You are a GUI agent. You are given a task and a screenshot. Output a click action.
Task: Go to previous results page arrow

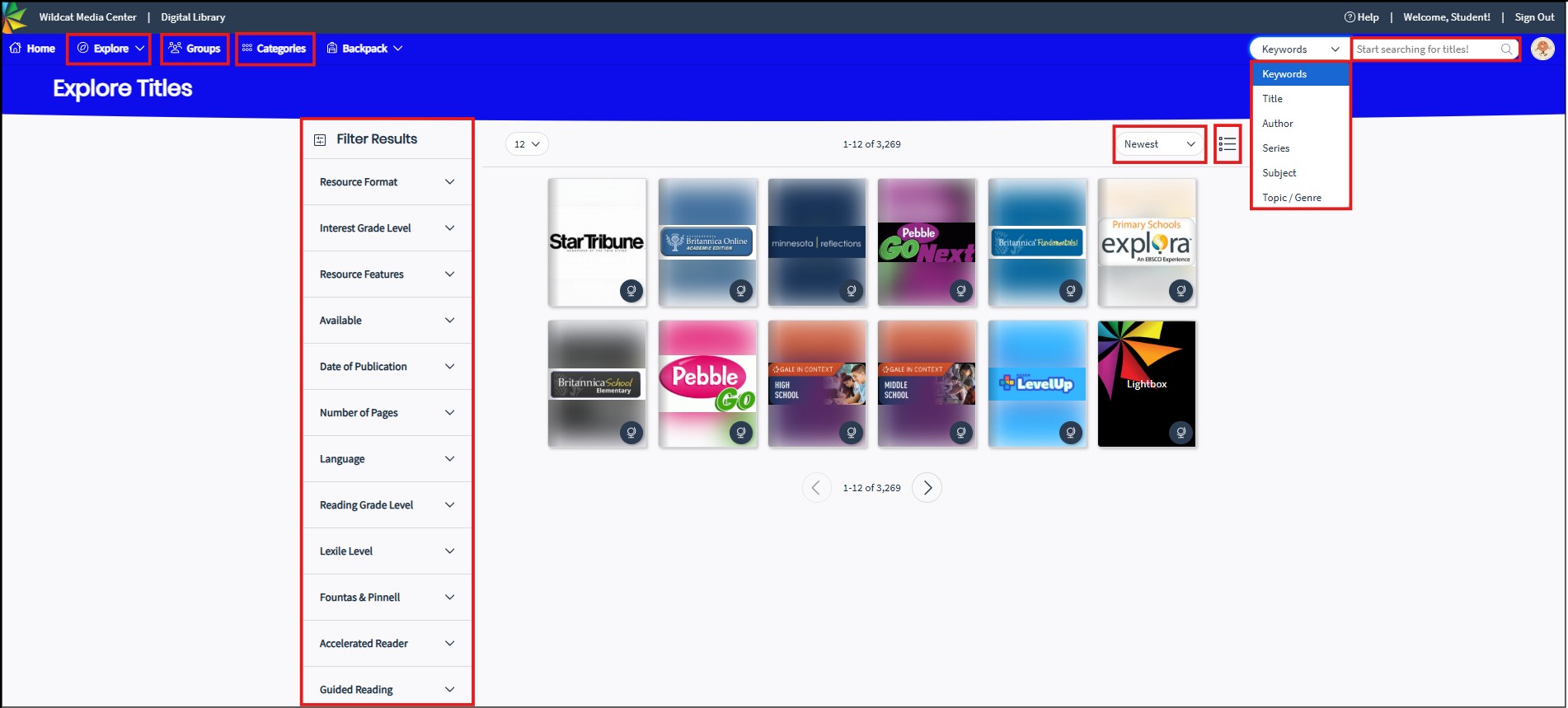tap(816, 487)
